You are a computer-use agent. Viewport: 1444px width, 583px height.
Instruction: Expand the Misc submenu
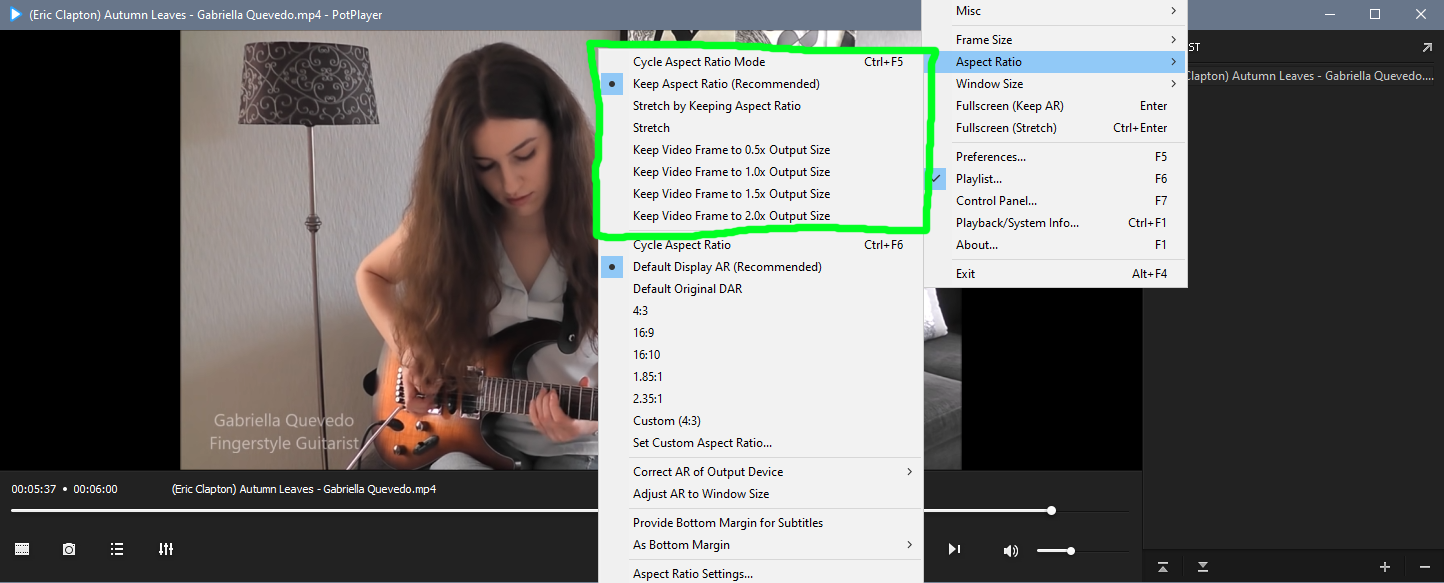(1054, 11)
